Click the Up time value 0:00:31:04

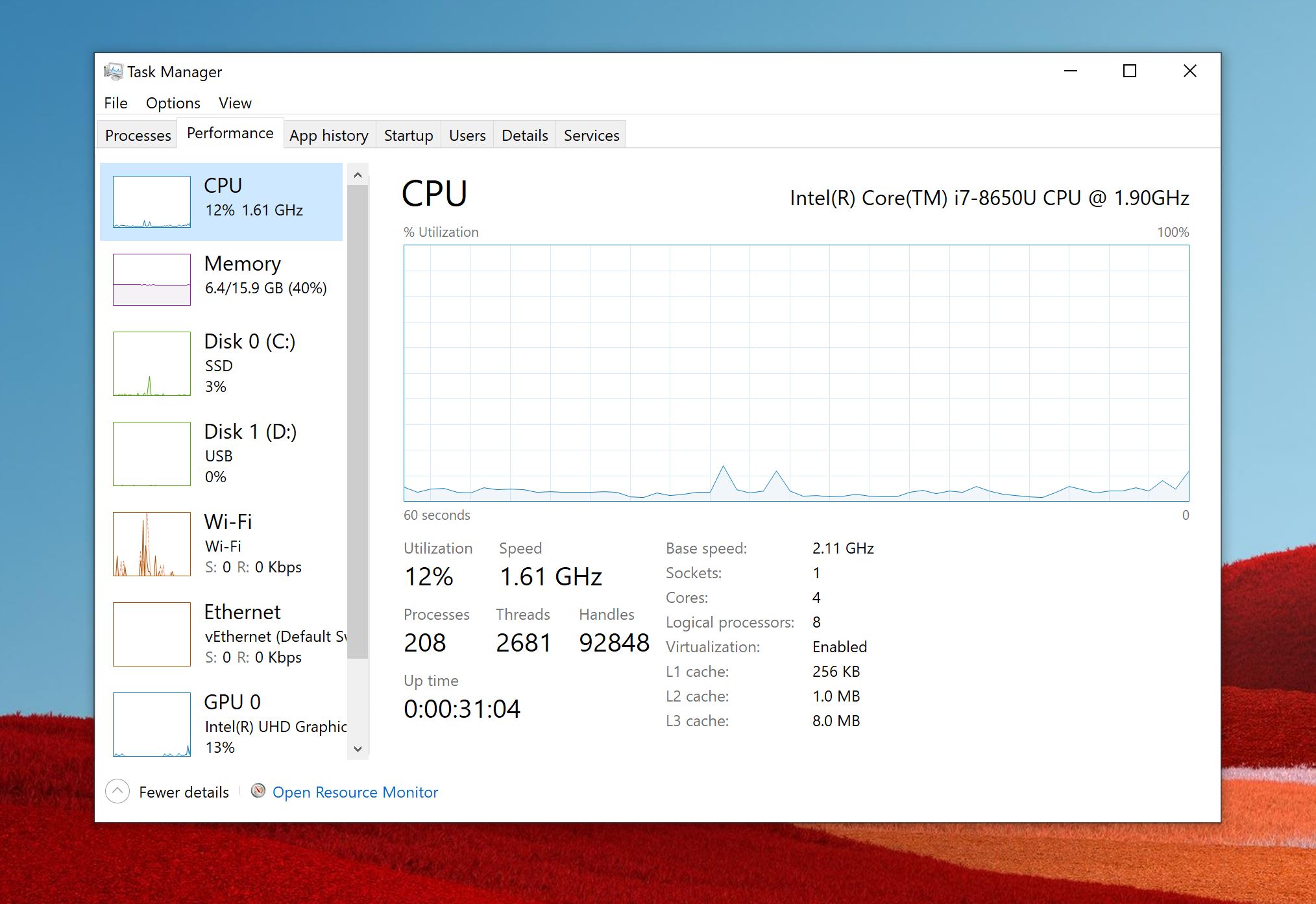pos(461,709)
